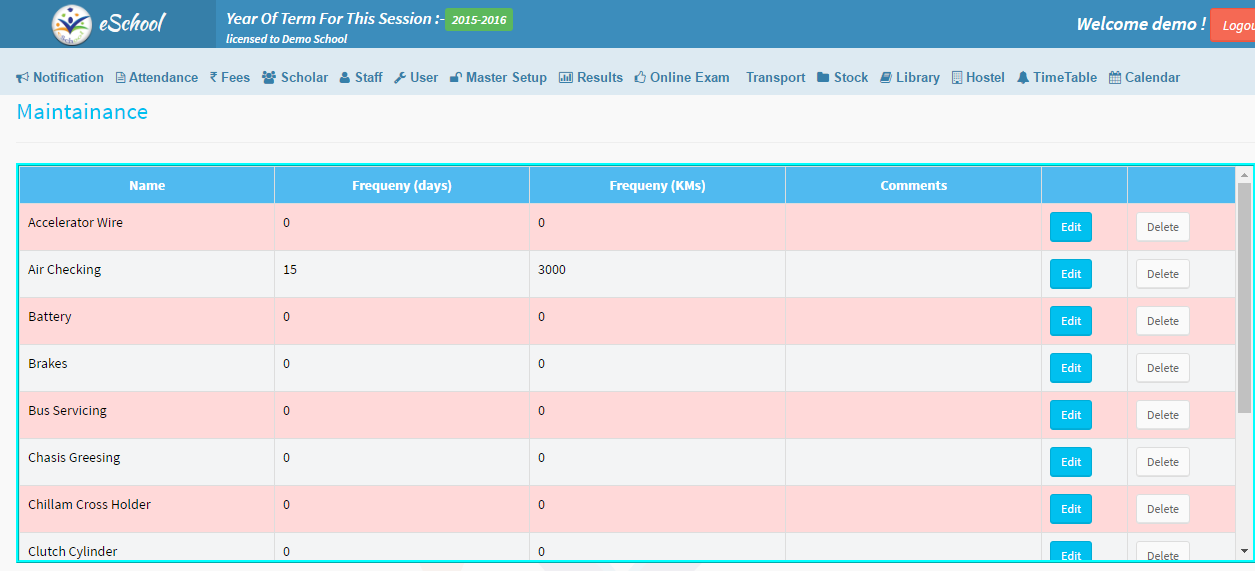This screenshot has width=1255, height=571.
Task: Open the Calendar menu item
Action: 1144,78
